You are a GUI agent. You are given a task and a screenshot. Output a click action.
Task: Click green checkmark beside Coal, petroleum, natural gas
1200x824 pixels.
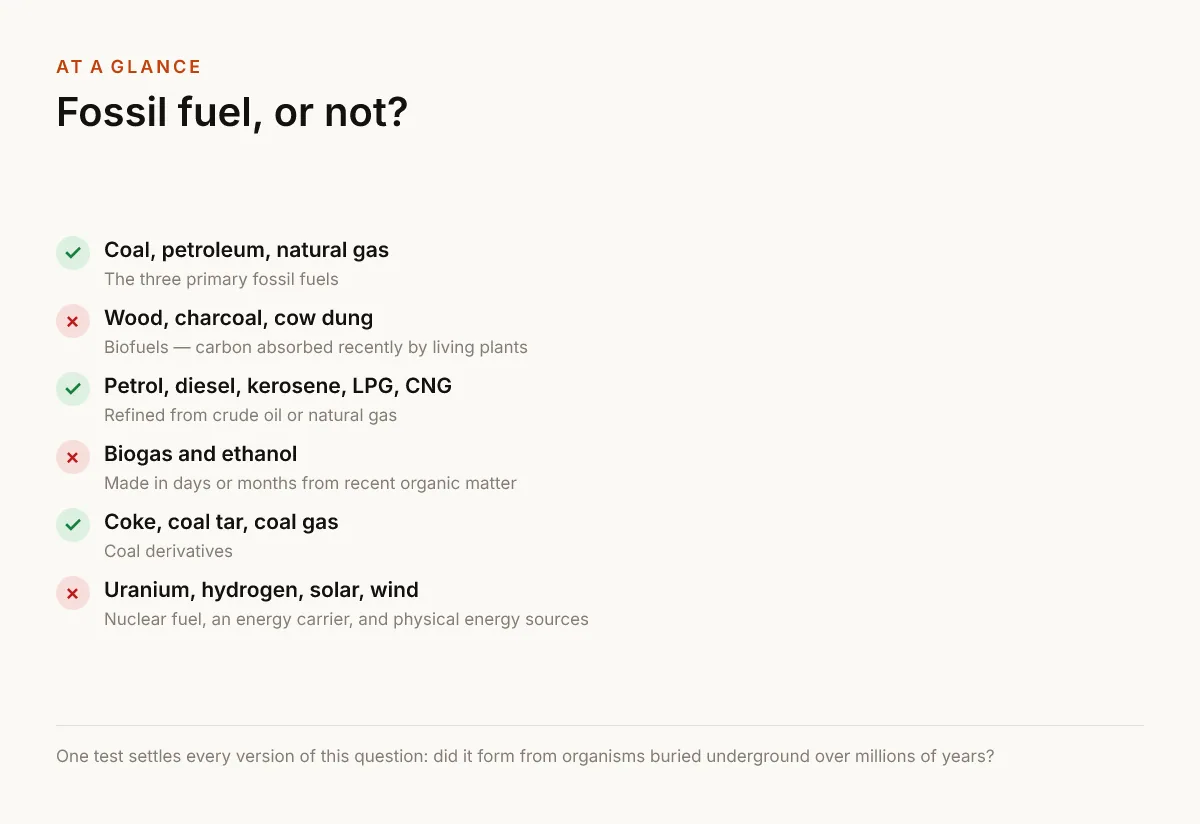73,254
